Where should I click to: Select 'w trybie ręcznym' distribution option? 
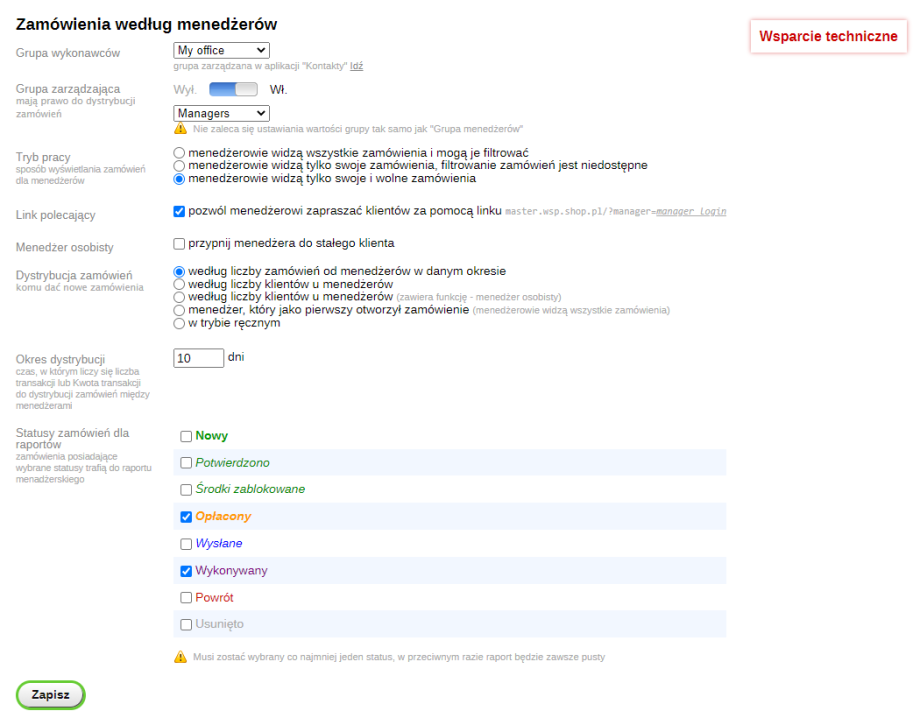tap(180, 323)
